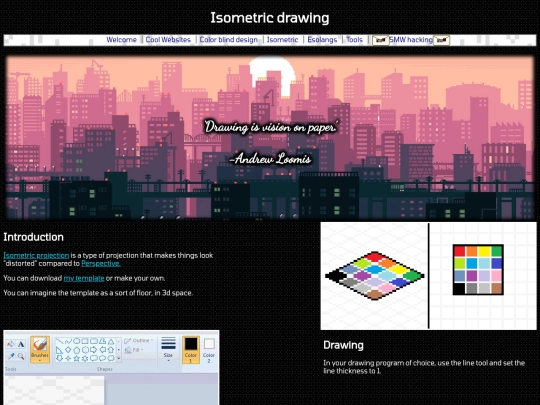Select the Curve shape
Screen dimensions: 540x405
click(68, 341)
